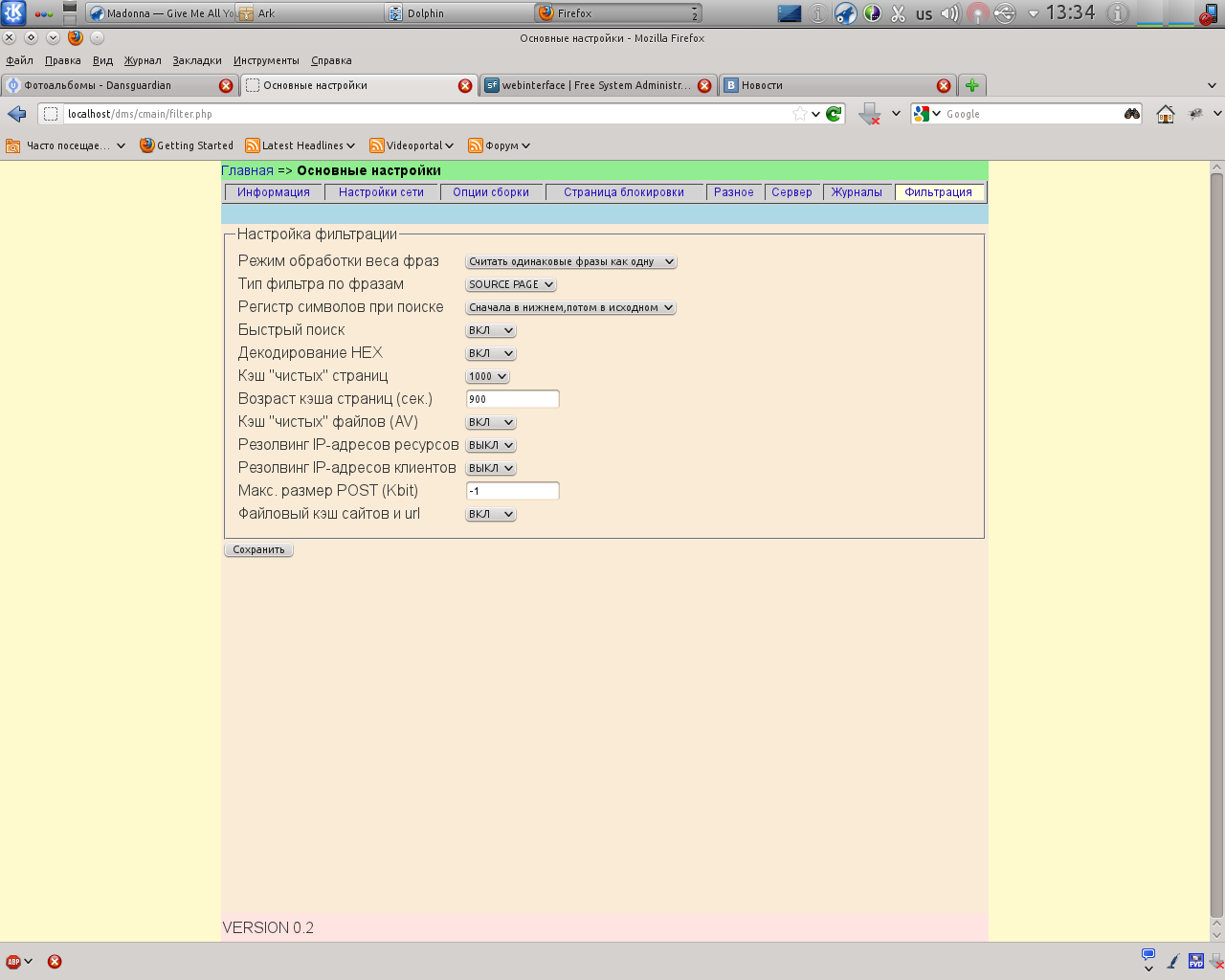Open the Кэш чистых страниц 1000 dropdown

coord(486,376)
